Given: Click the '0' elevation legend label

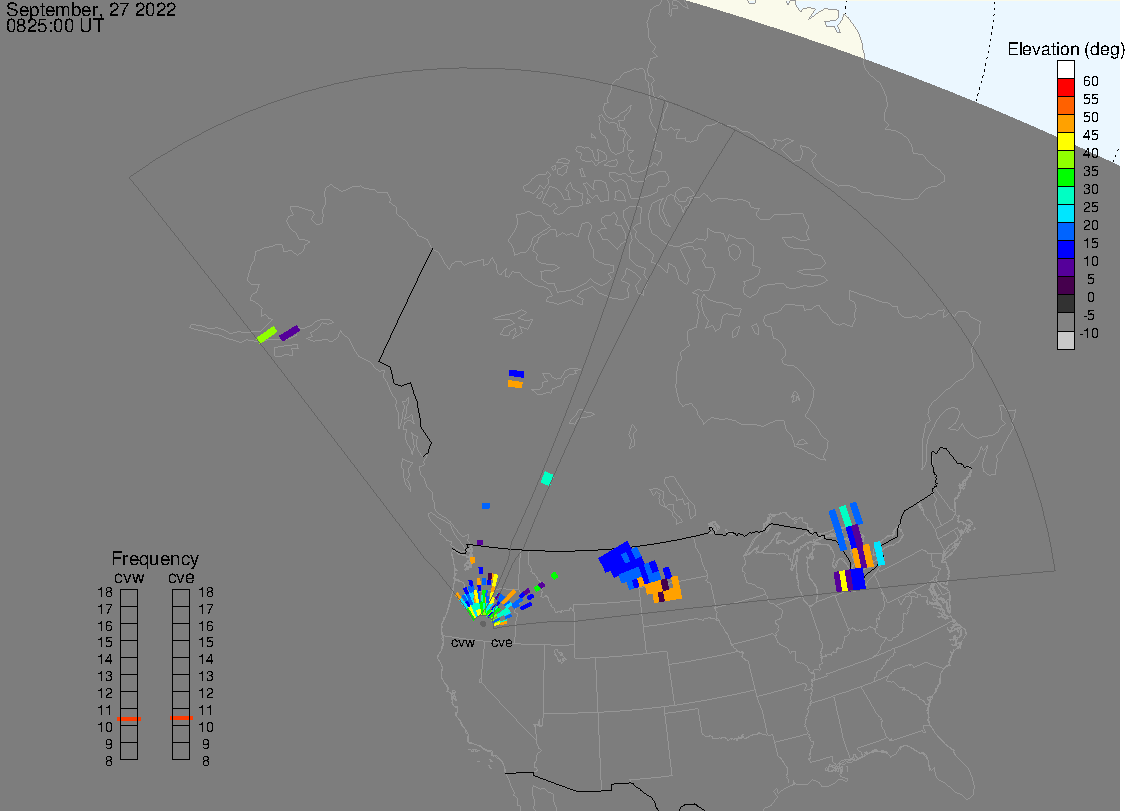Looking at the screenshot, I should [x=1091, y=297].
